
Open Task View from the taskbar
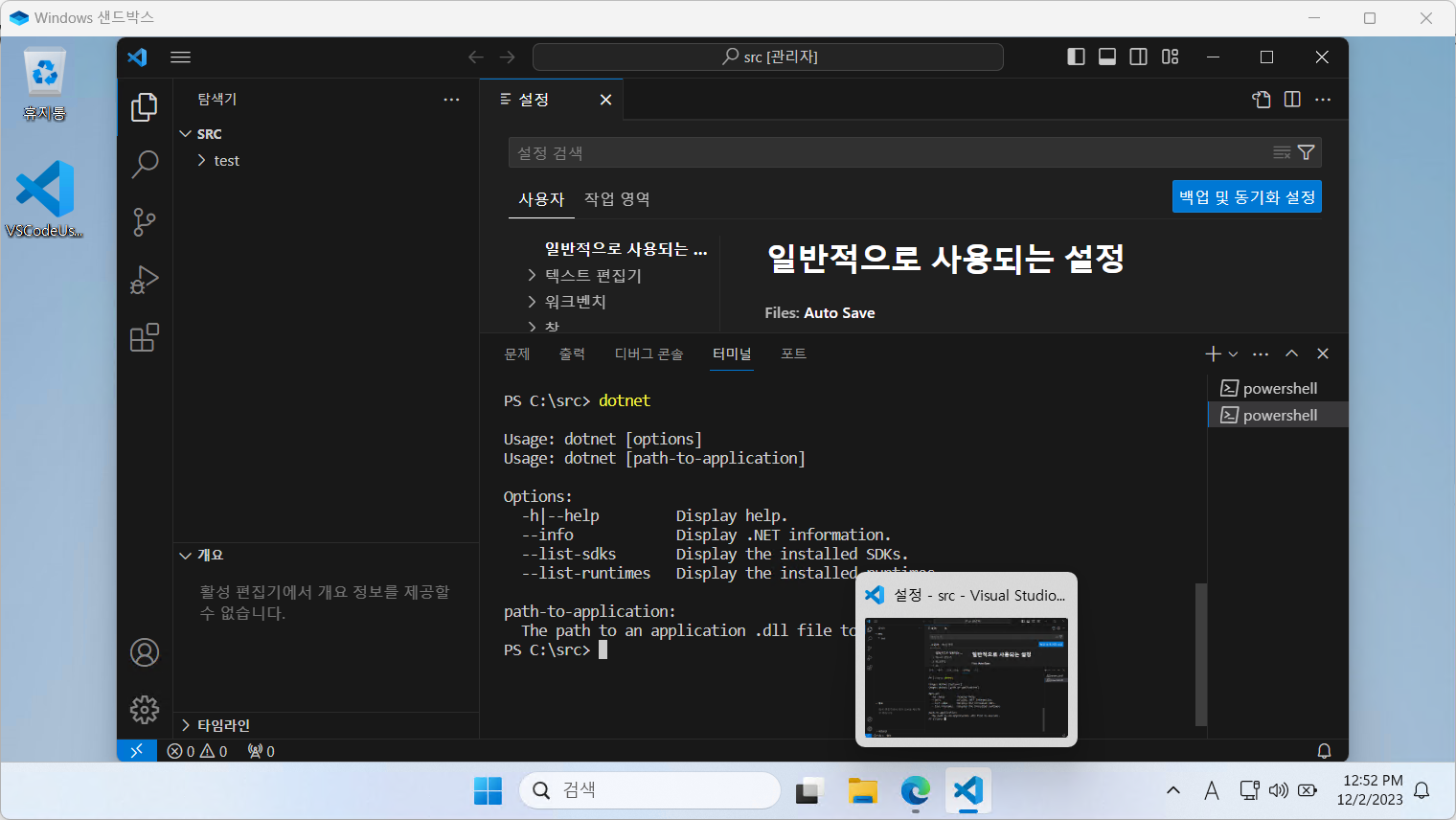(809, 790)
